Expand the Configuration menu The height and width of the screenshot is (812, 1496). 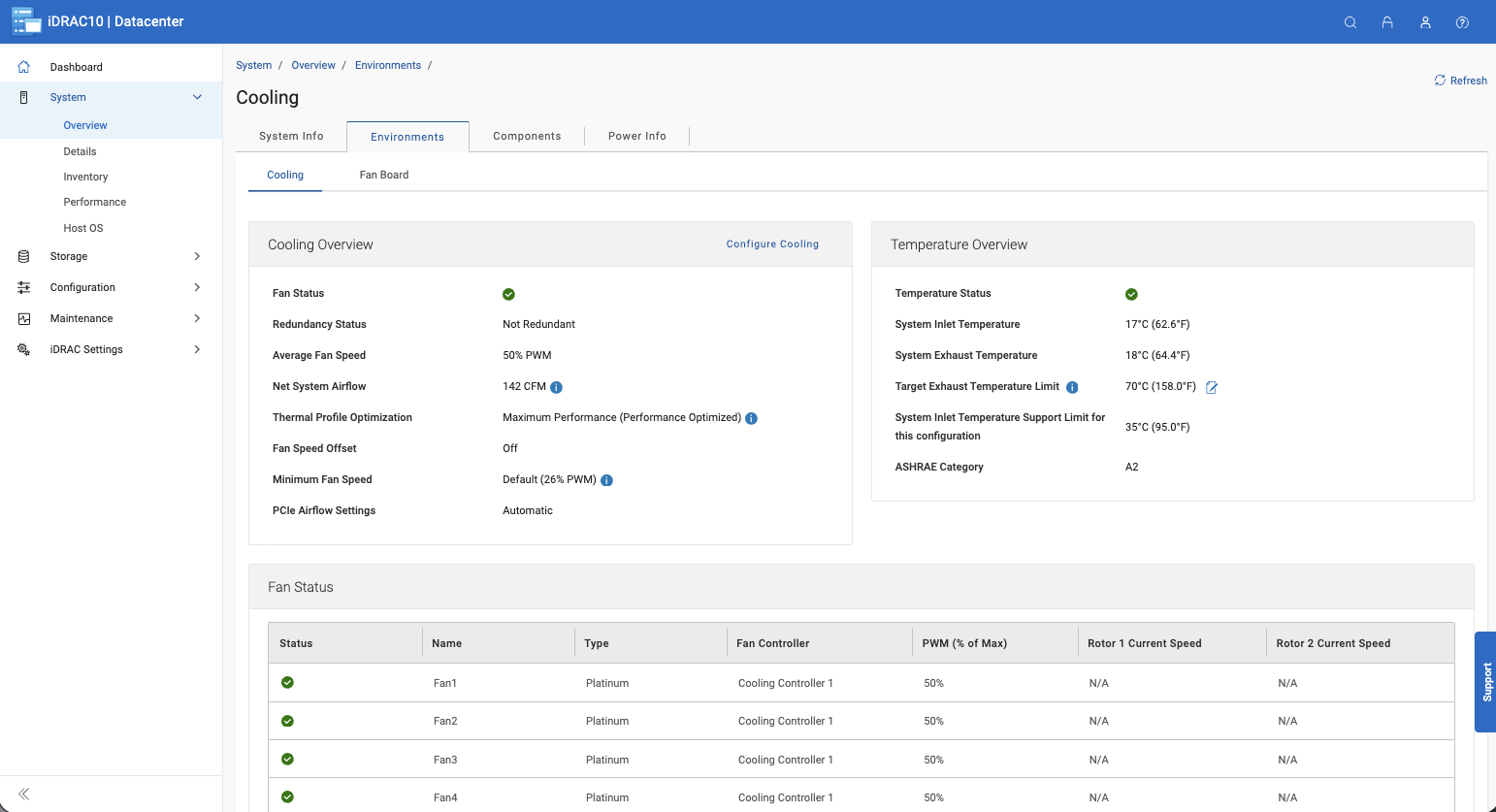point(197,287)
